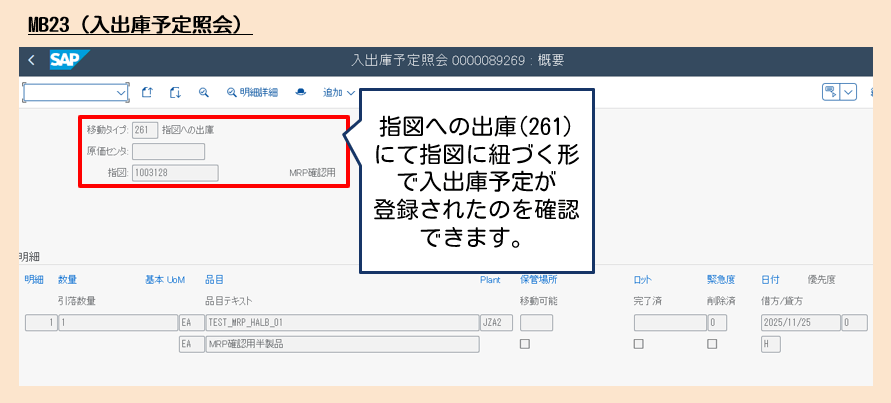Viewport: 891px width, 403px height.
Task: Open the transaction command field dropdown
Action: (121, 93)
